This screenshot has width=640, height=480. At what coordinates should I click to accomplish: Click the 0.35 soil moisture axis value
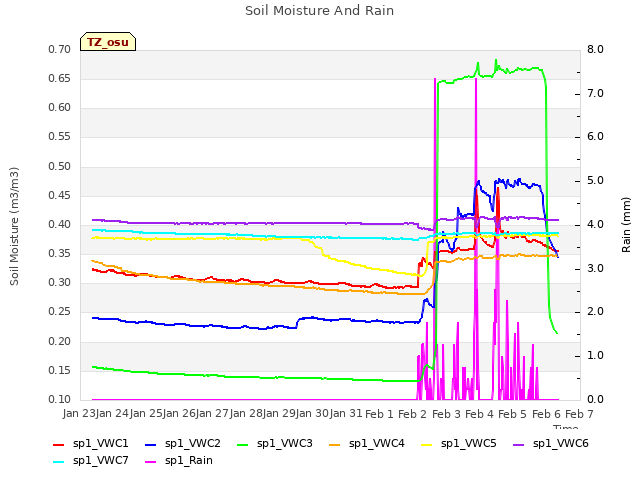60,253
